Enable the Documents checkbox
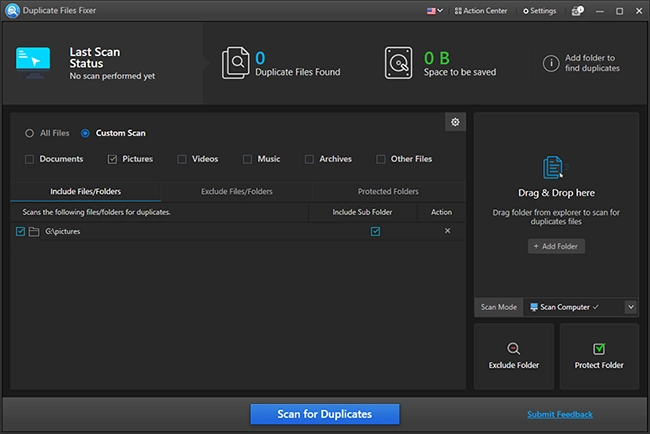This screenshot has width=650, height=434. pyautogui.click(x=29, y=159)
